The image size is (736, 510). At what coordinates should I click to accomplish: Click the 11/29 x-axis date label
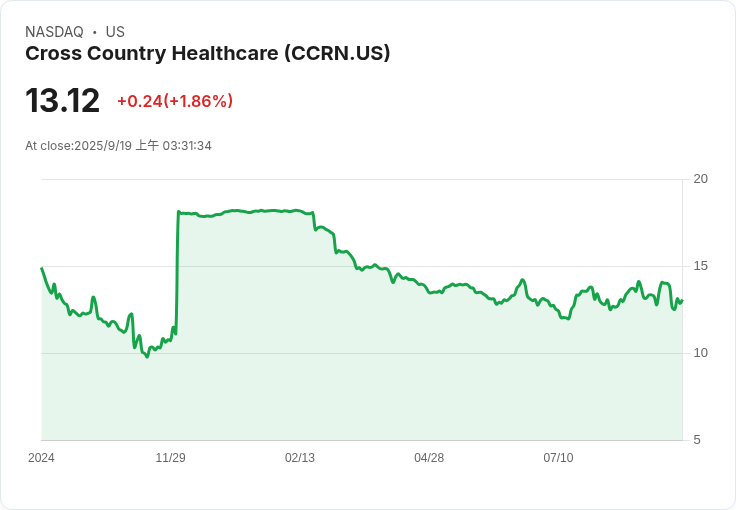coord(170,457)
